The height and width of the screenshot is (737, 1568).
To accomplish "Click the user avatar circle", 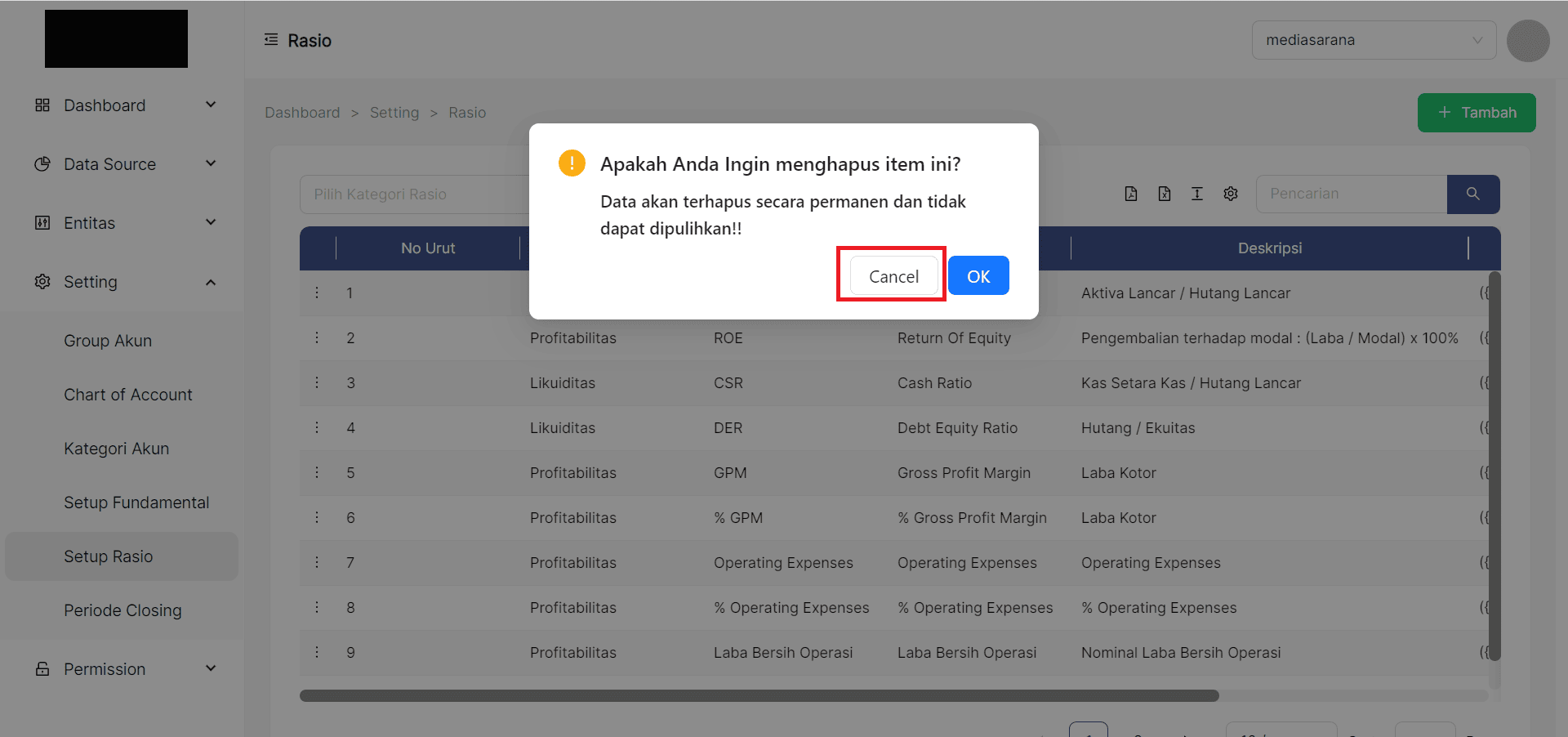I will [1527, 40].
